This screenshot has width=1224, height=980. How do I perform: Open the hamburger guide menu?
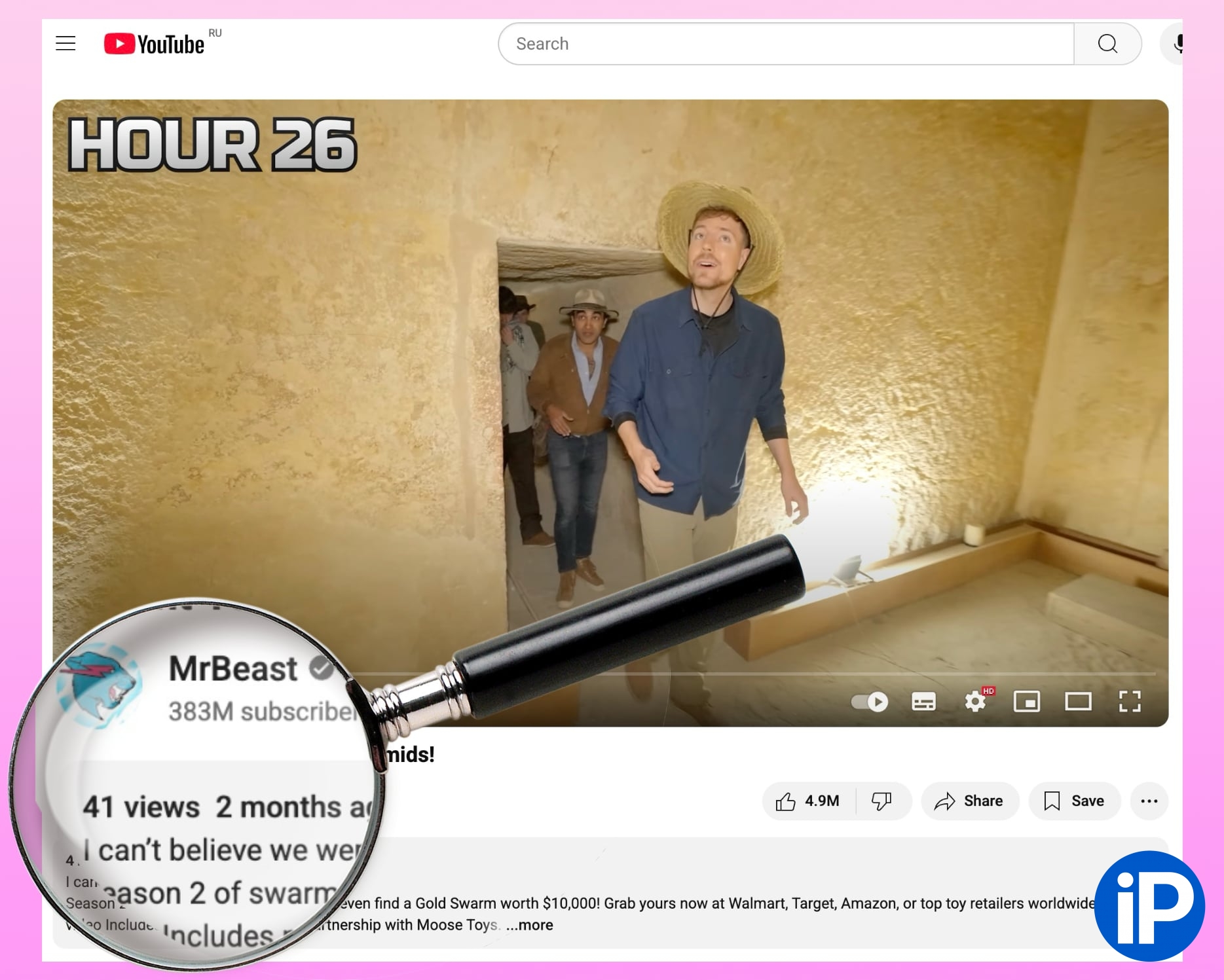65,44
